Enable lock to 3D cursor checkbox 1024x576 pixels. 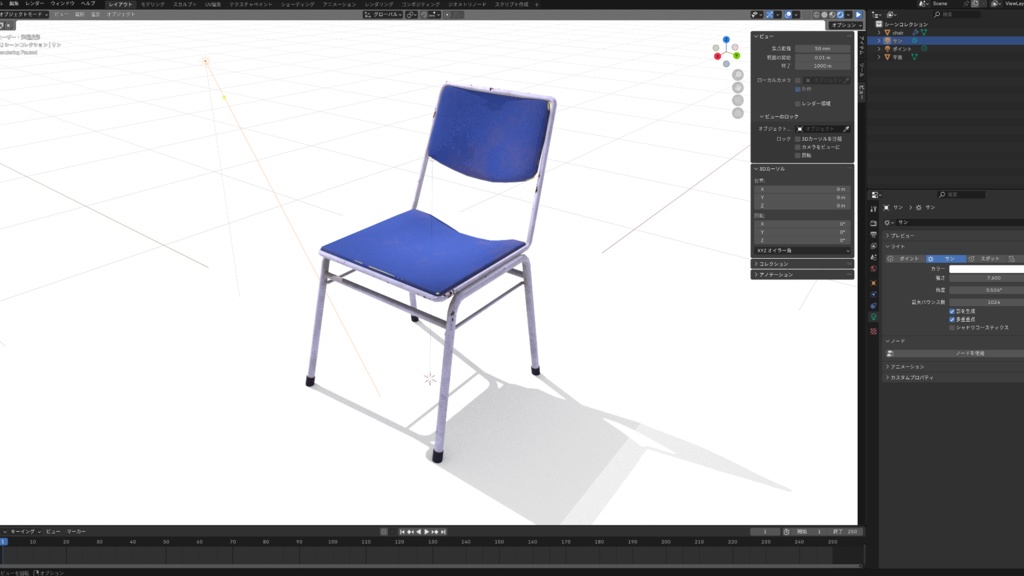(798, 139)
